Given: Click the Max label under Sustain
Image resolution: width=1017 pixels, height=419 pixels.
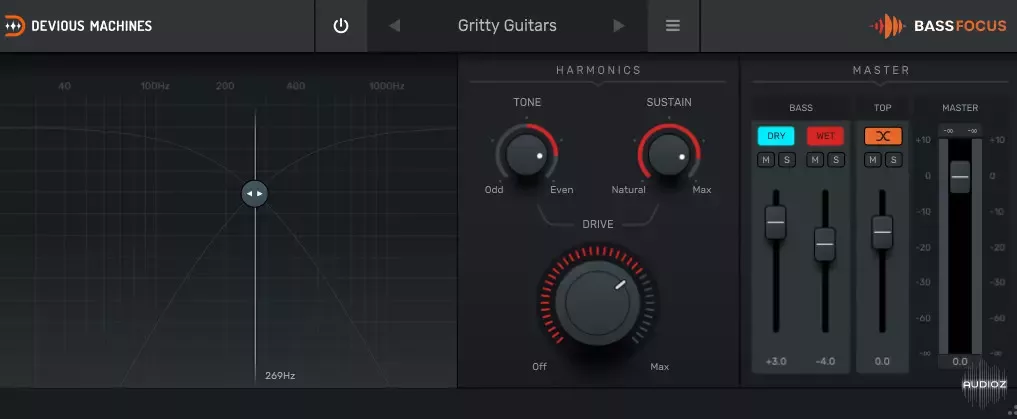Looking at the screenshot, I should tap(702, 190).
